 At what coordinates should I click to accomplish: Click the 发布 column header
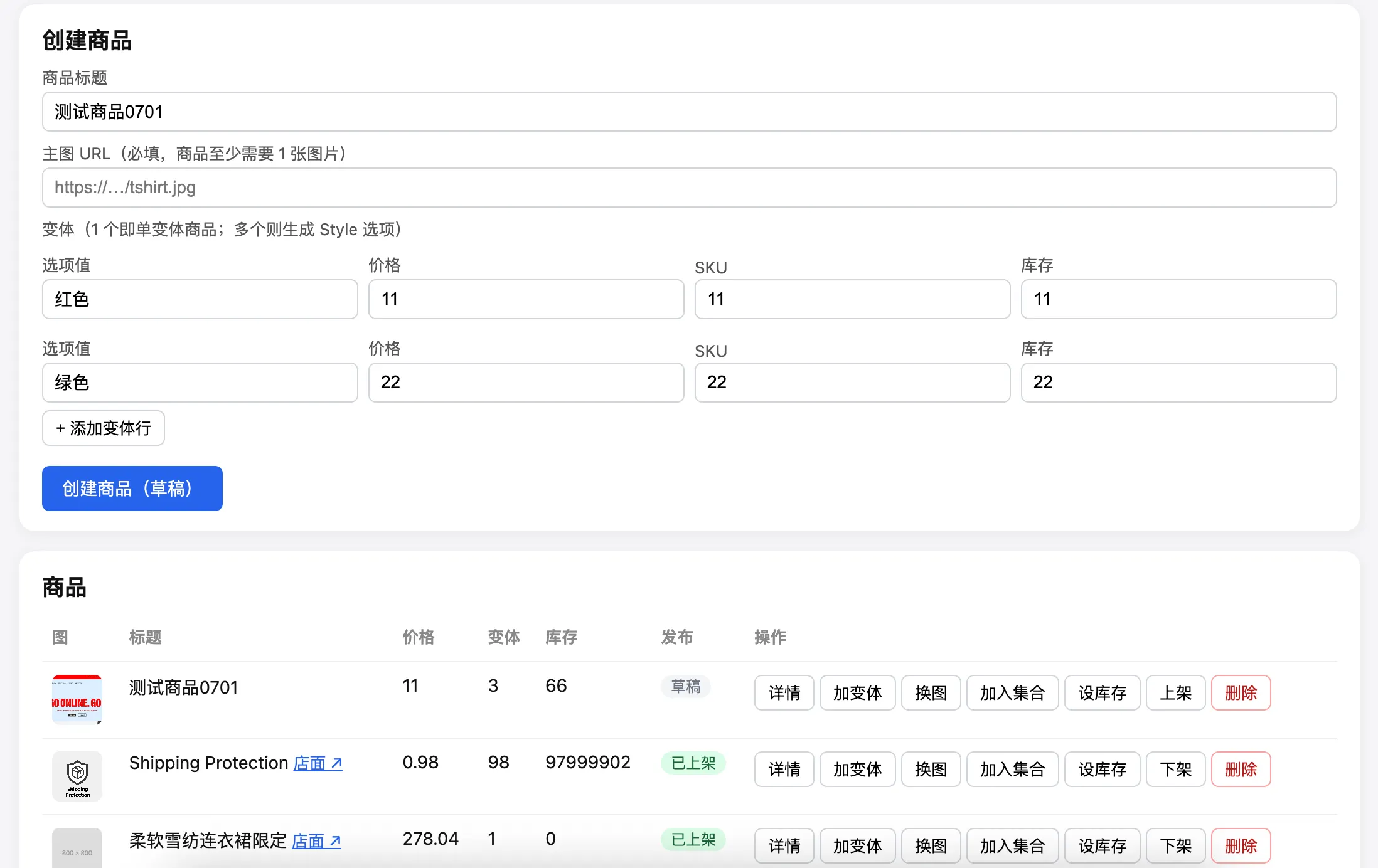coord(677,637)
